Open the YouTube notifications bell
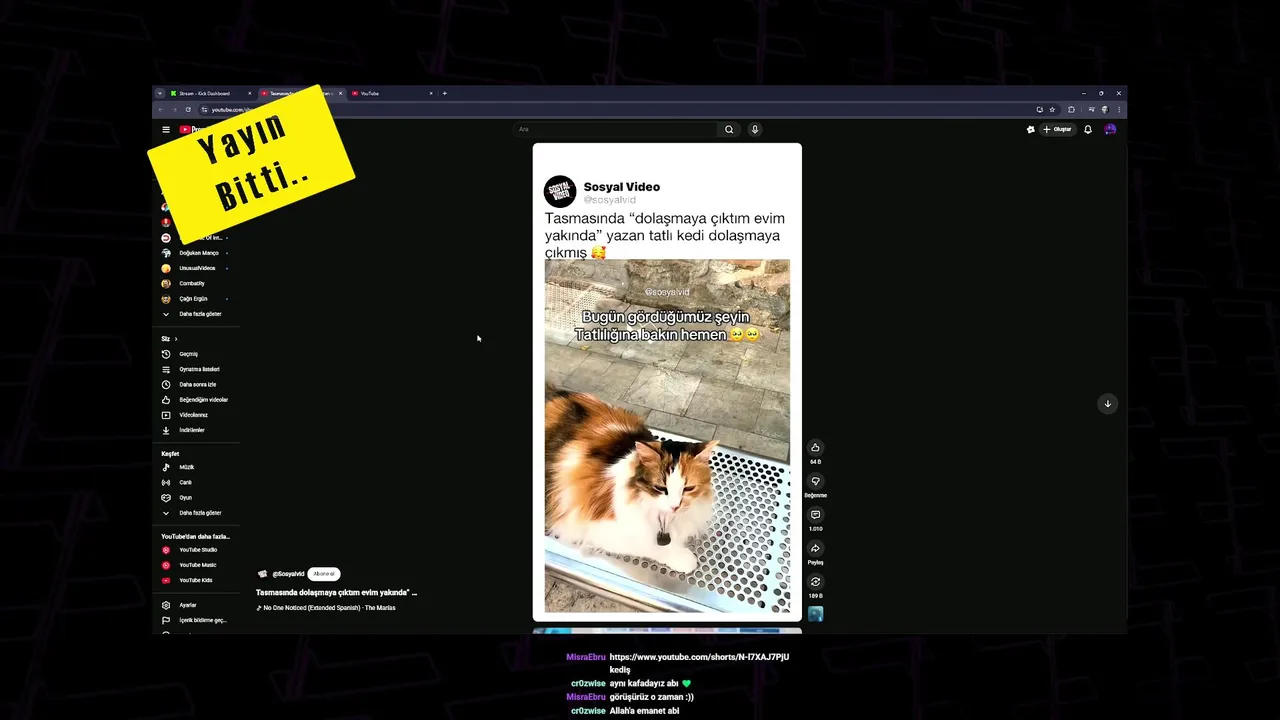Image resolution: width=1280 pixels, height=720 pixels. (1088, 129)
